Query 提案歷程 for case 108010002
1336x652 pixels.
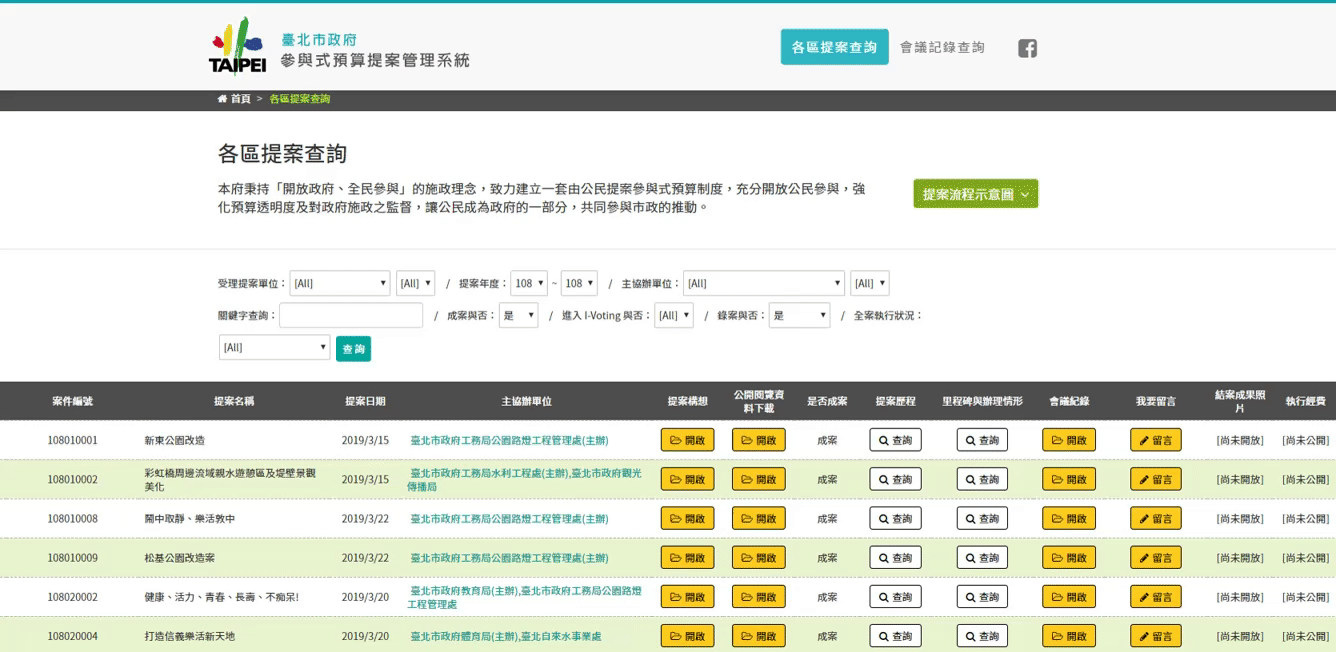point(895,479)
